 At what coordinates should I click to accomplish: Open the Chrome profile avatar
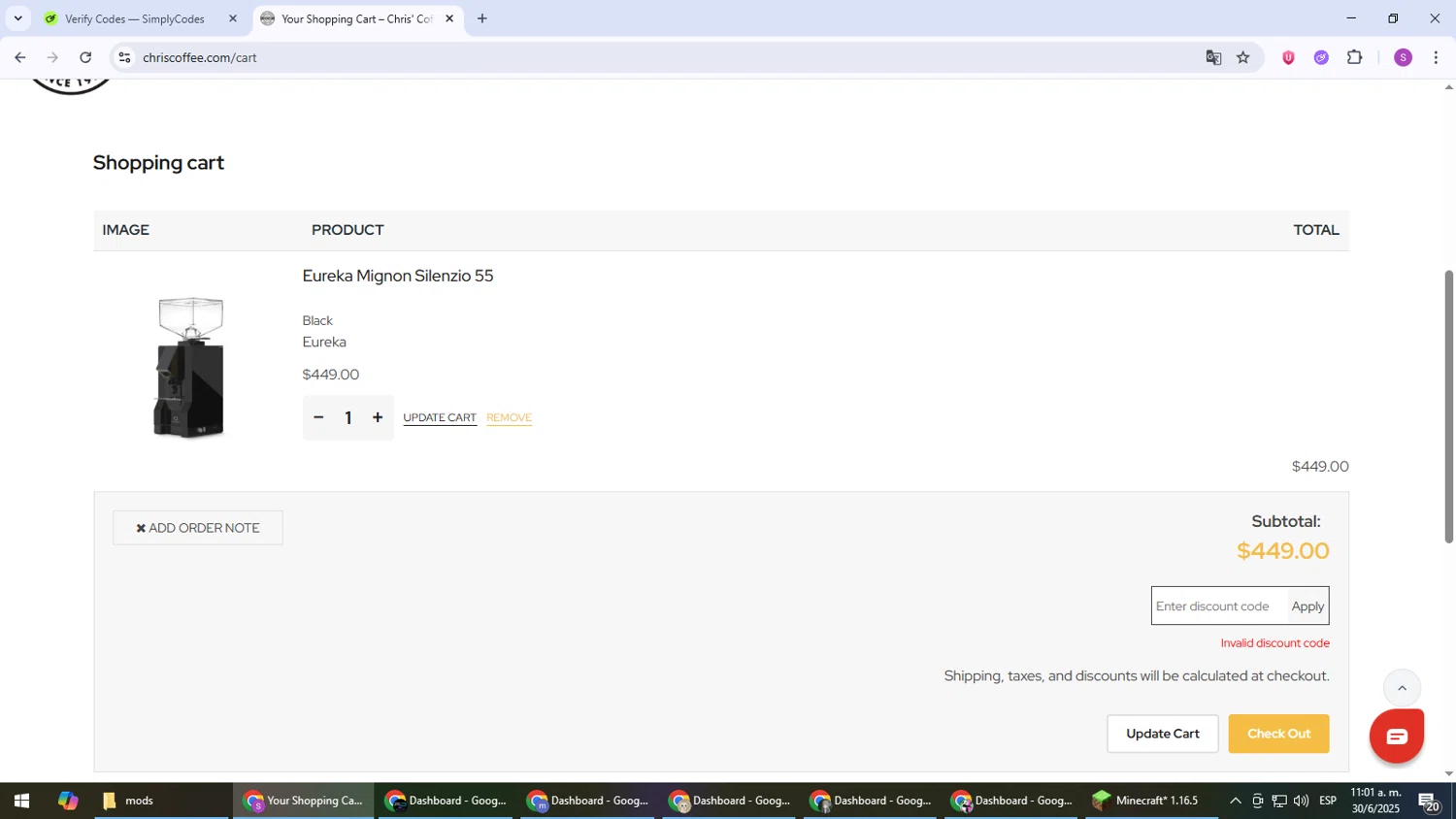(1403, 57)
